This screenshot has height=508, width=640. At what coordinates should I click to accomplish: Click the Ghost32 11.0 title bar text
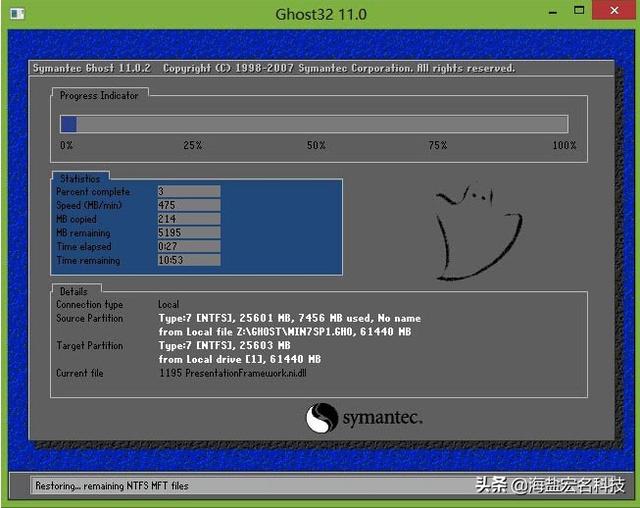pos(321,14)
